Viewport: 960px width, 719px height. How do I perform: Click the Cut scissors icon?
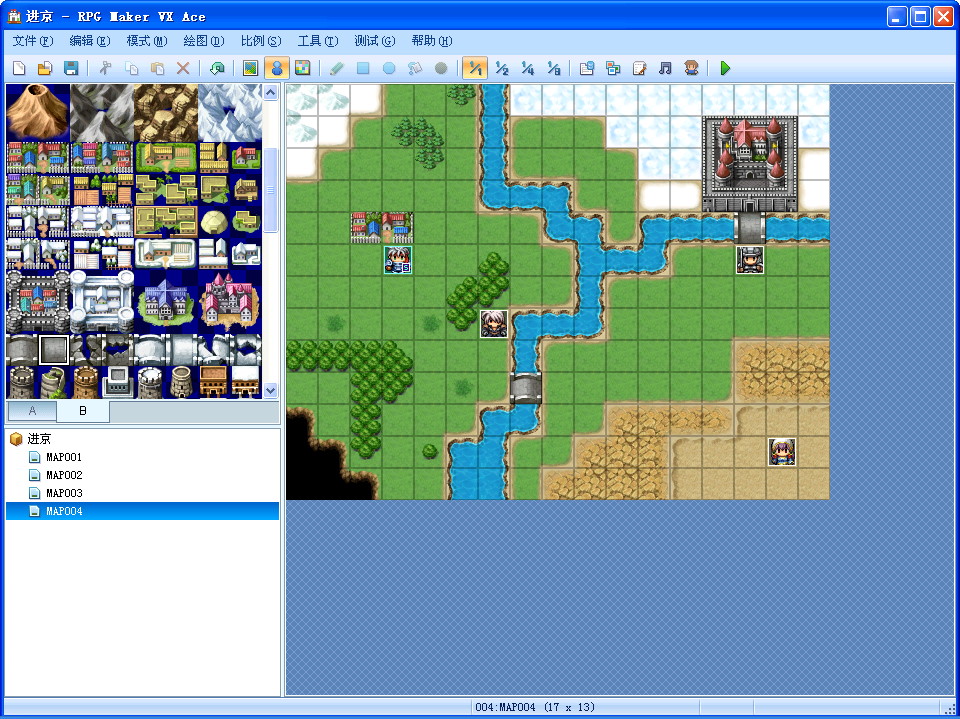click(x=105, y=68)
